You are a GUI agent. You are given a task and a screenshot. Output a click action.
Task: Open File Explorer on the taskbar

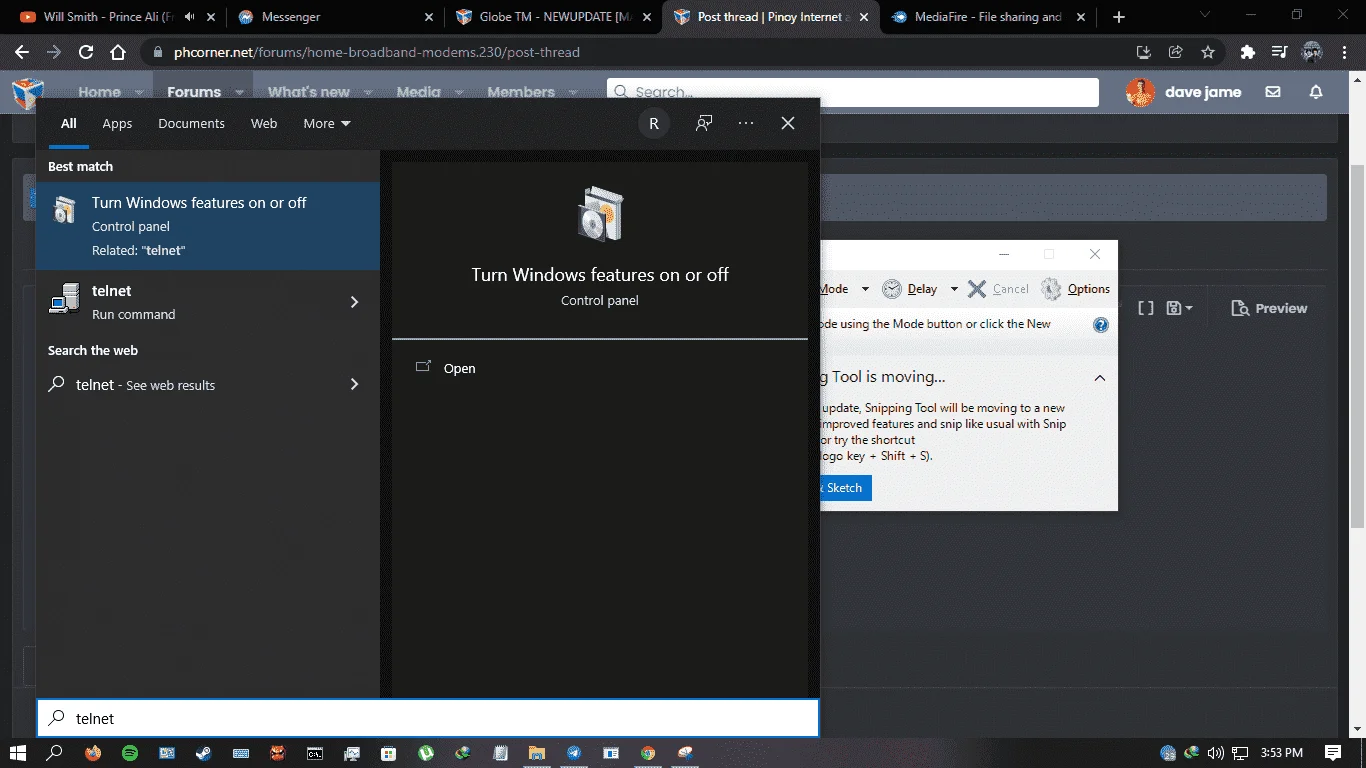537,753
